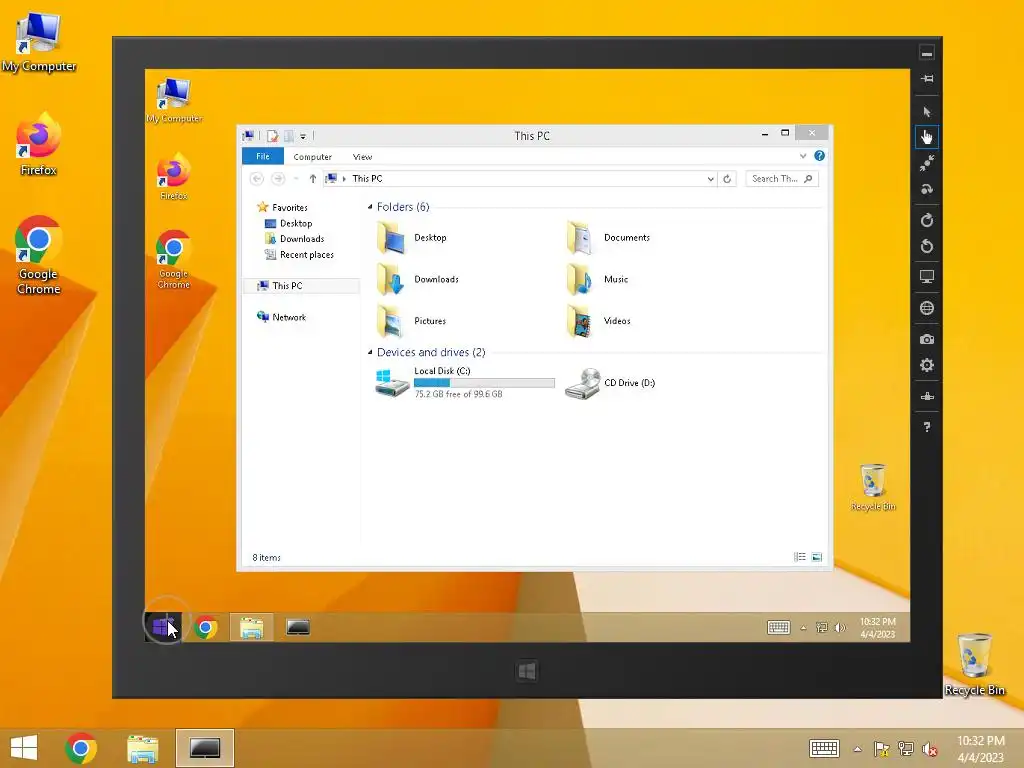Select the Music folder
The image size is (1024, 768).
(598, 280)
